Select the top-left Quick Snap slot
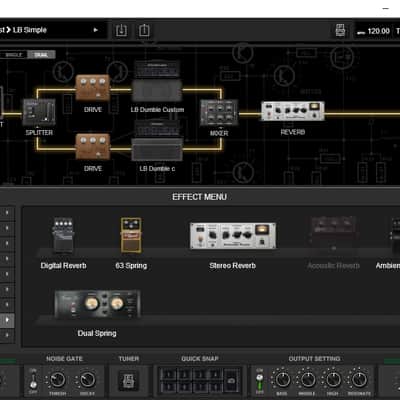 tap(168, 374)
